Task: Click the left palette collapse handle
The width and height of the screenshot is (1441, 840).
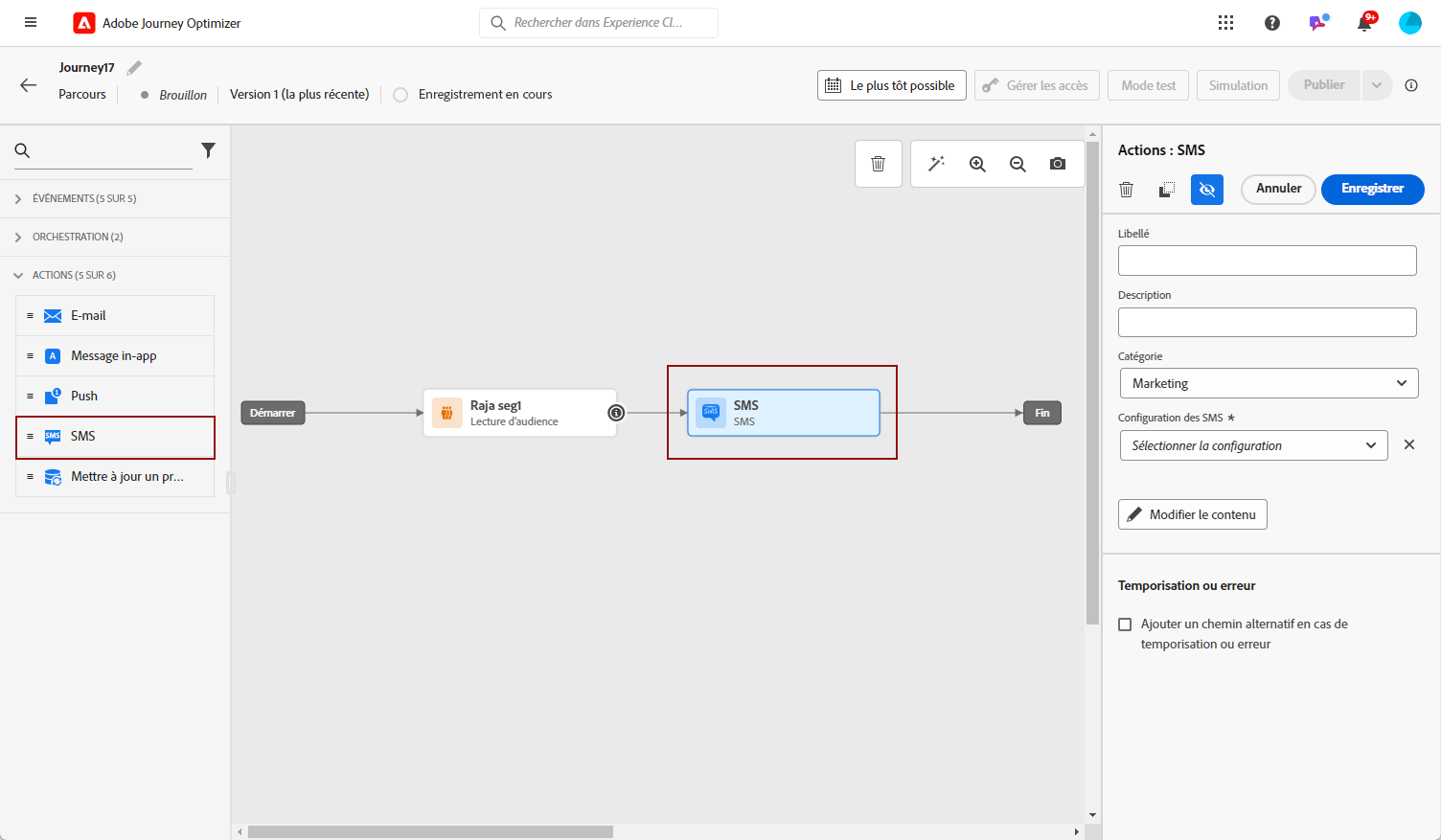Action: click(x=230, y=482)
